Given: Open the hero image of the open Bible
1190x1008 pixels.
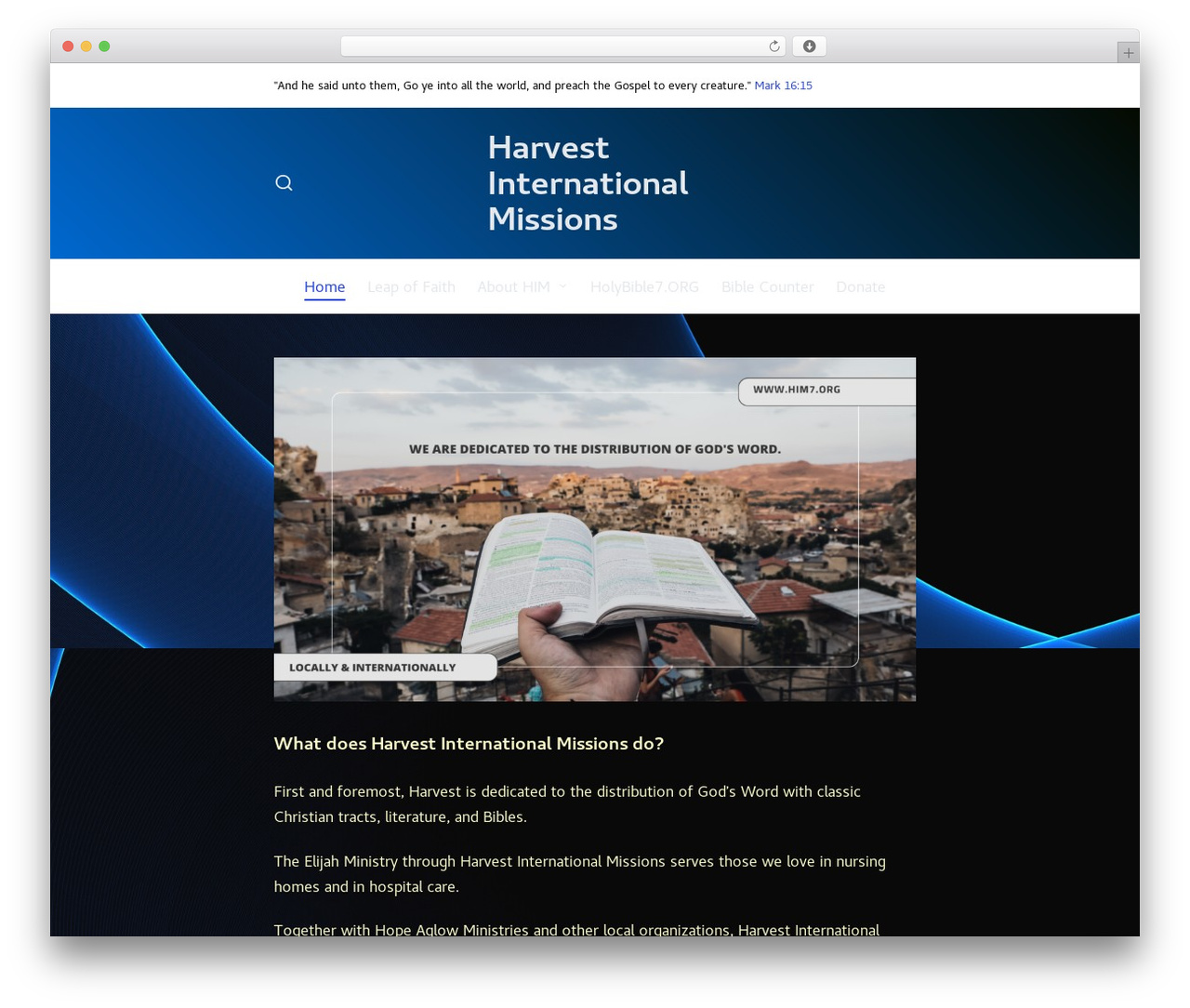Looking at the screenshot, I should click(x=595, y=529).
